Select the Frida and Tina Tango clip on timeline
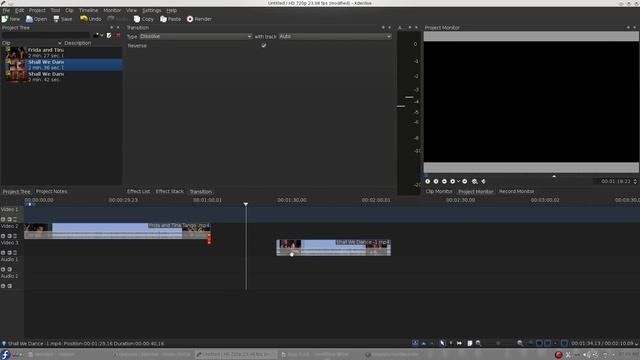The width and height of the screenshot is (640, 360). [x=117, y=231]
